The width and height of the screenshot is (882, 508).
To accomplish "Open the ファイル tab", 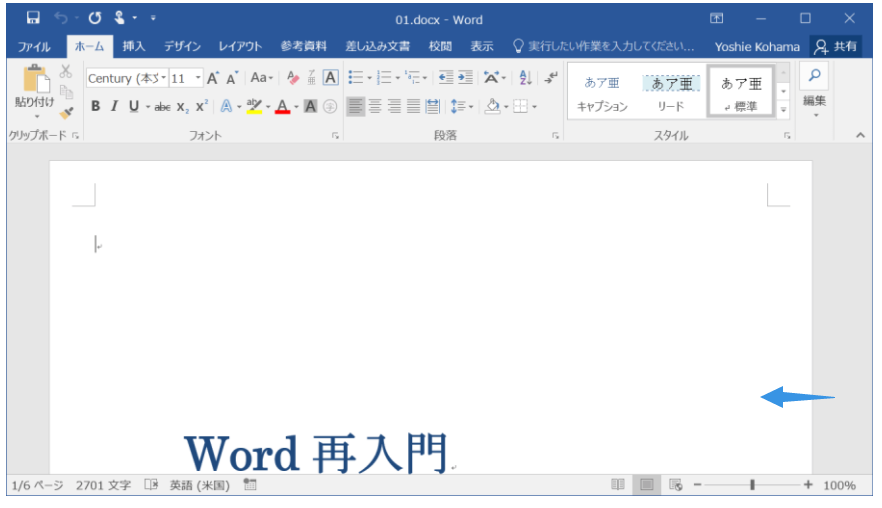I will tap(34, 46).
